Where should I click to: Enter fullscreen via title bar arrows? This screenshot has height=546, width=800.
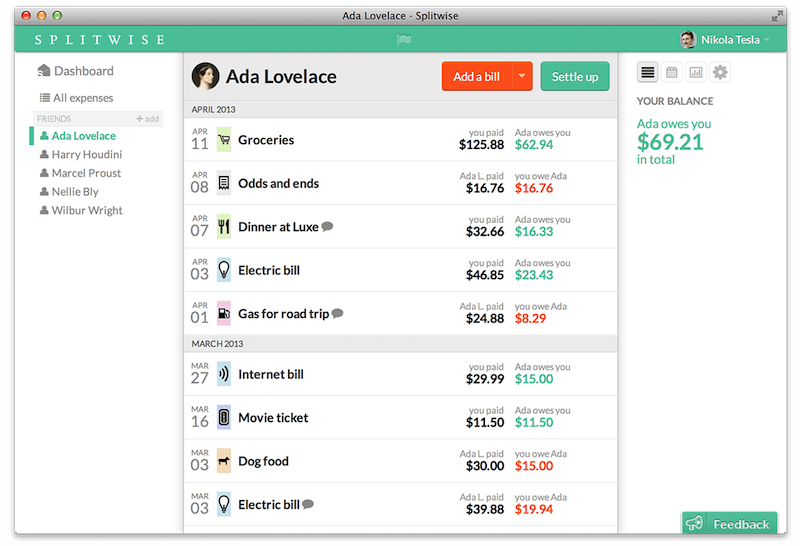click(x=777, y=16)
